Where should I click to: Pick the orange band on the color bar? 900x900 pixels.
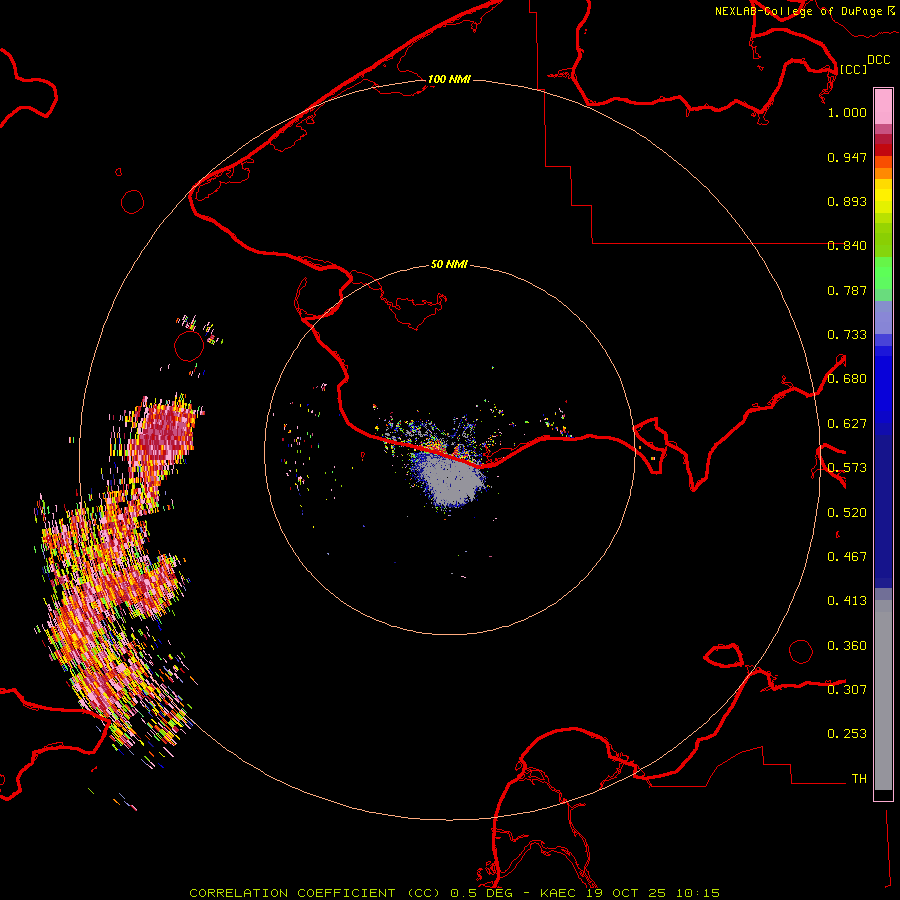883,173
